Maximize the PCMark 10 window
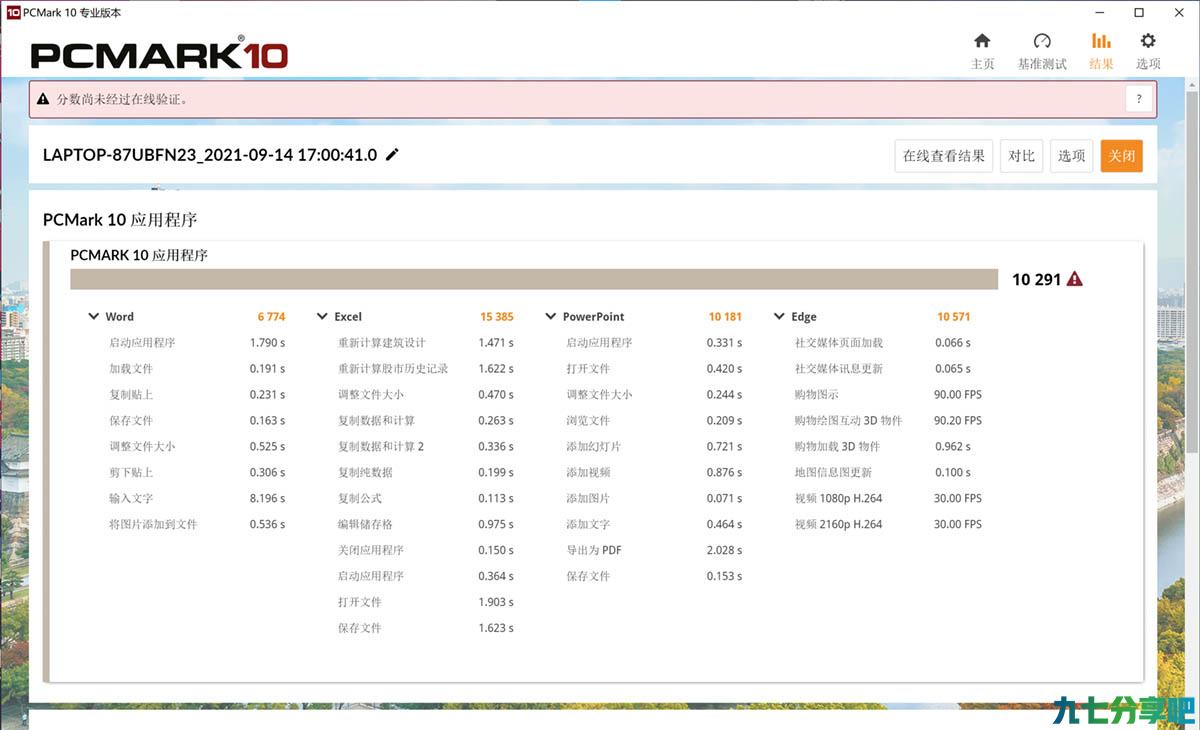 pyautogui.click(x=1139, y=13)
